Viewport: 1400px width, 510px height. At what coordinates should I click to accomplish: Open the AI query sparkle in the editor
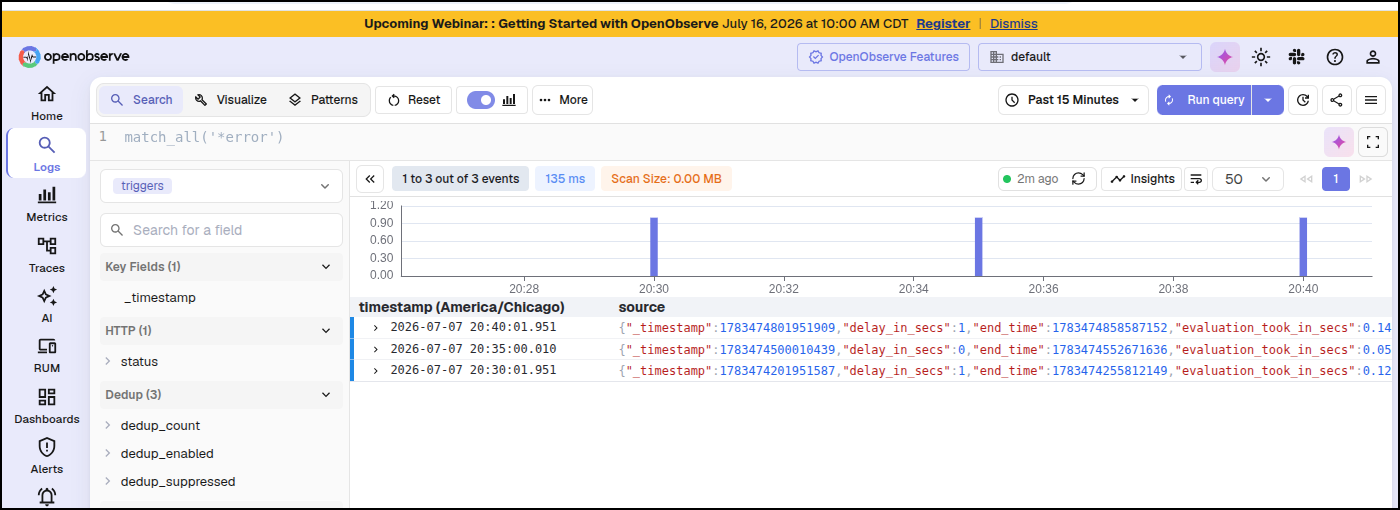[1339, 142]
